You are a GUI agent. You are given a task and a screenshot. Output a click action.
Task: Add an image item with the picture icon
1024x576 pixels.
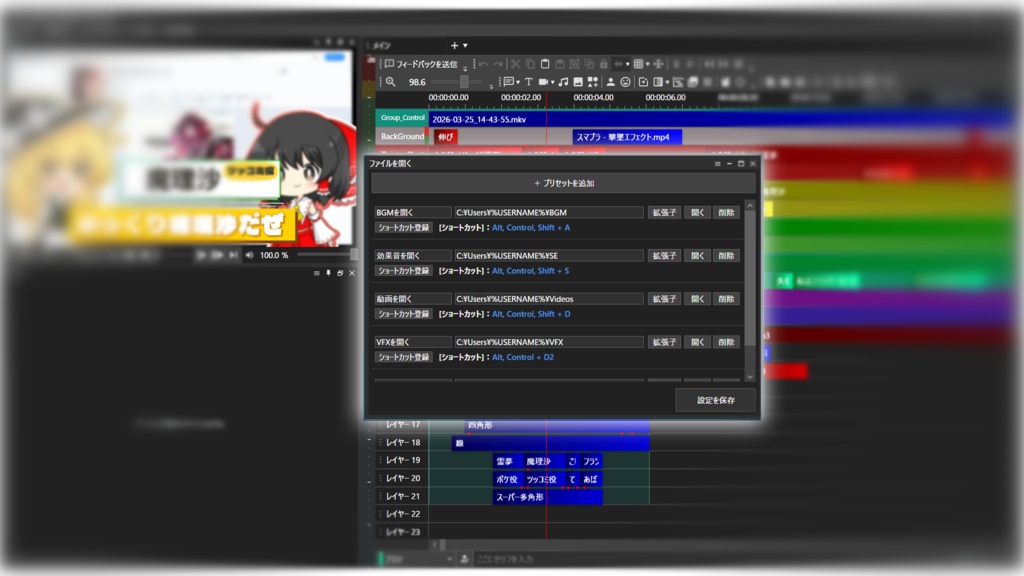click(x=576, y=82)
